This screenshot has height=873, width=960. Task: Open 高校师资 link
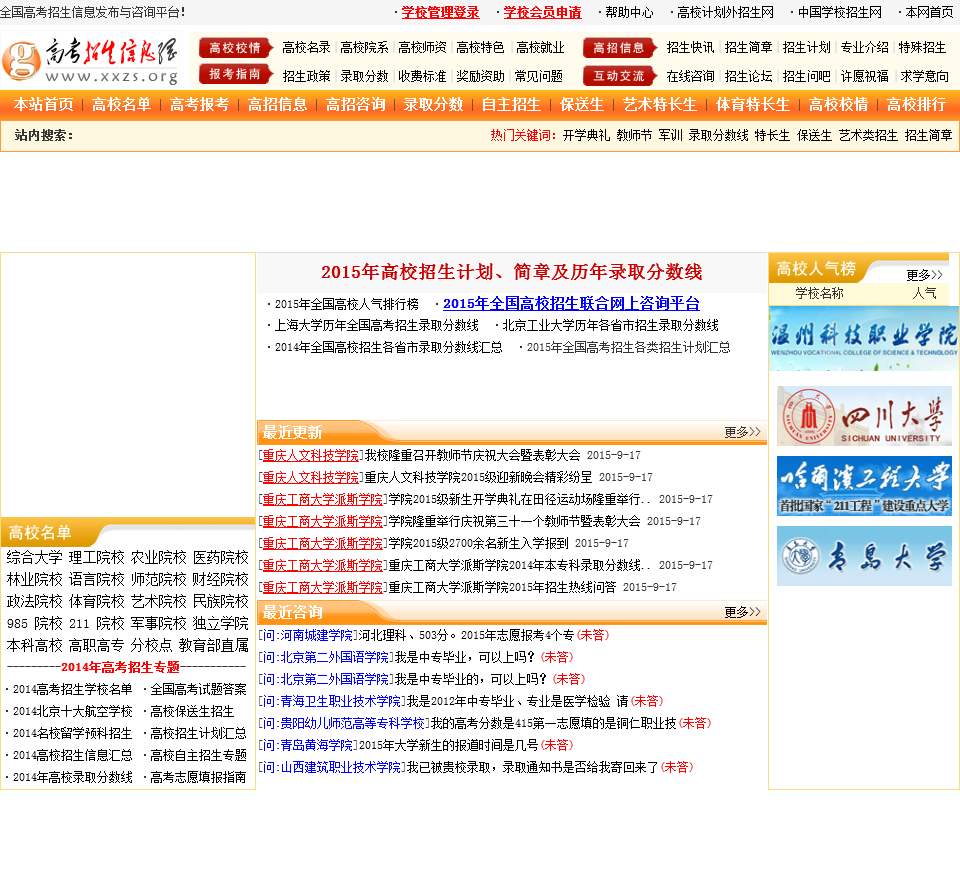(422, 48)
